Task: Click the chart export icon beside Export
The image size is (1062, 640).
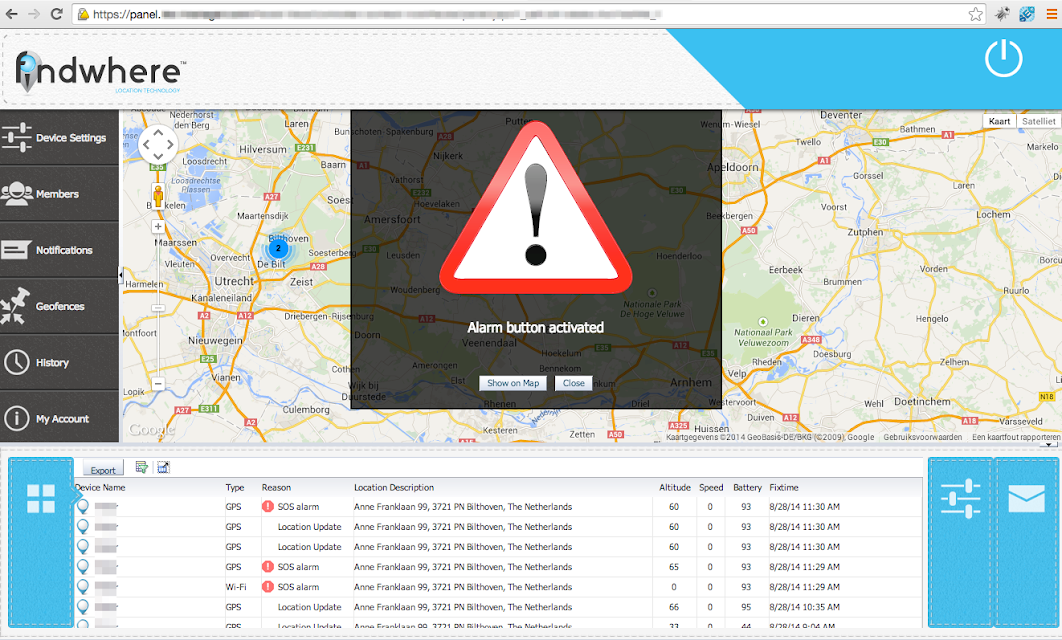Action: tap(163, 467)
